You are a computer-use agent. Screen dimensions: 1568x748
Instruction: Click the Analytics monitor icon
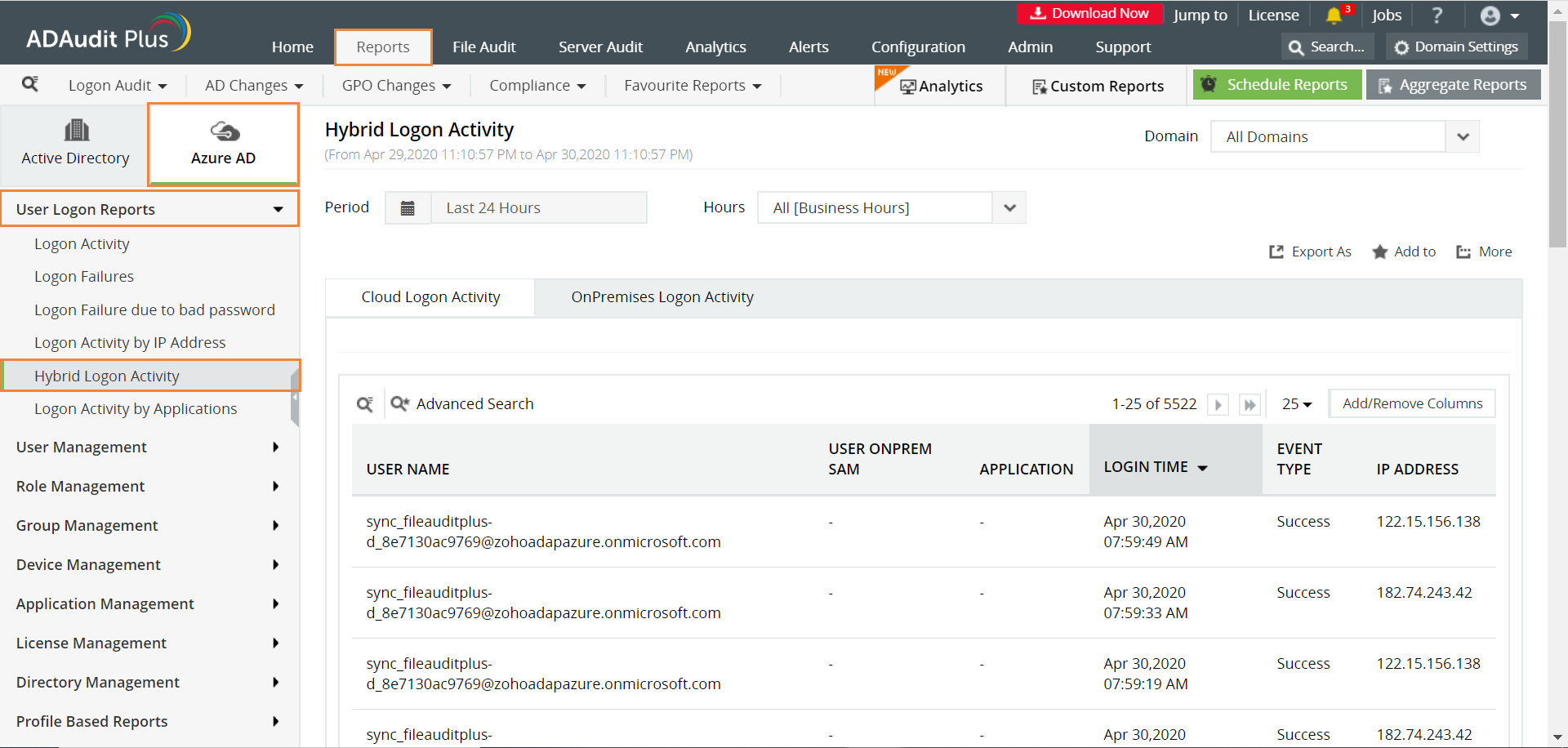(x=908, y=87)
